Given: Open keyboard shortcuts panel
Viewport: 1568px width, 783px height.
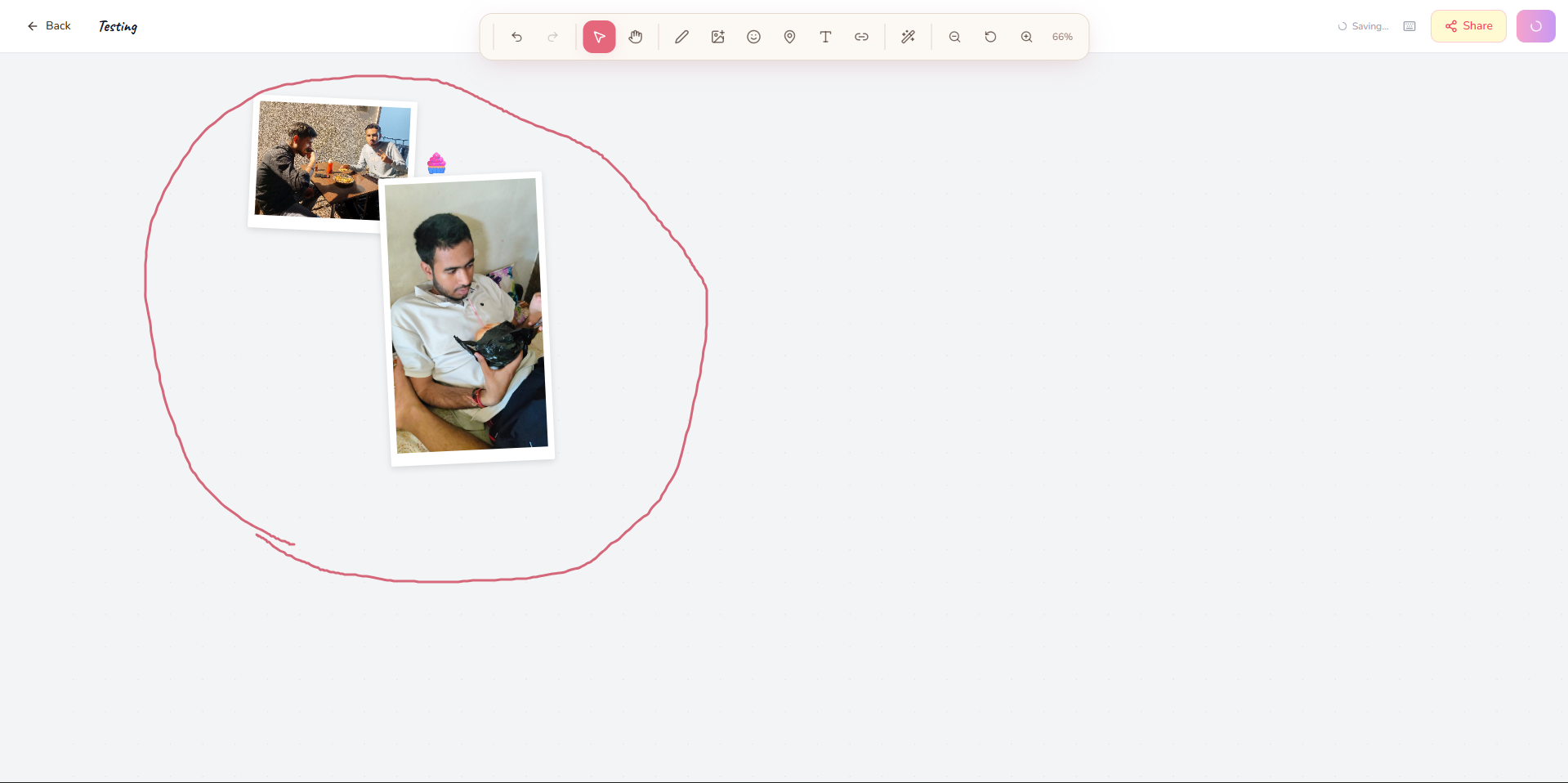Looking at the screenshot, I should point(1409,25).
